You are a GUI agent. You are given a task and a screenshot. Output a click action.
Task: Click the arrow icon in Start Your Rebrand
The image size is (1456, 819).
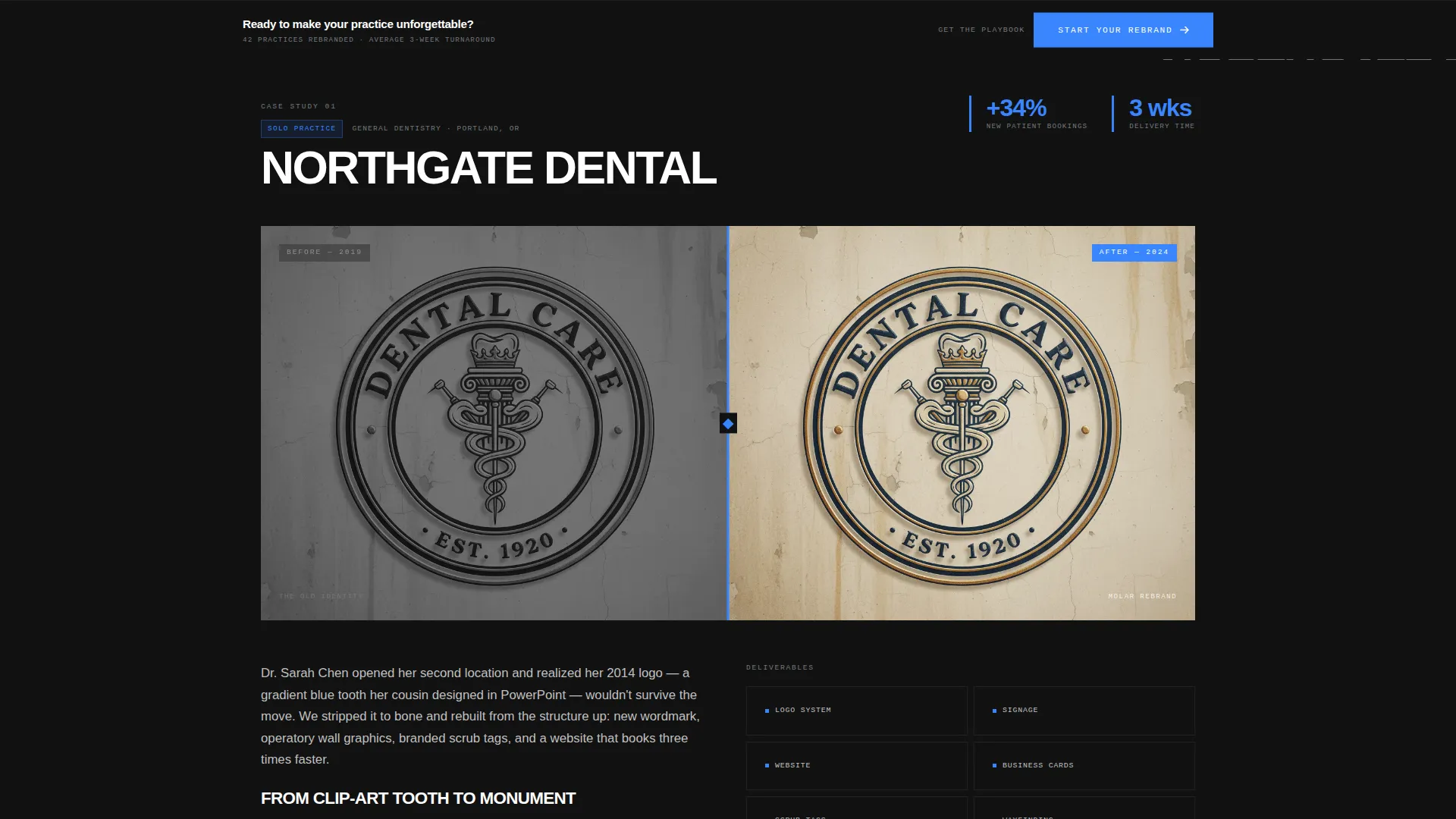1185,30
